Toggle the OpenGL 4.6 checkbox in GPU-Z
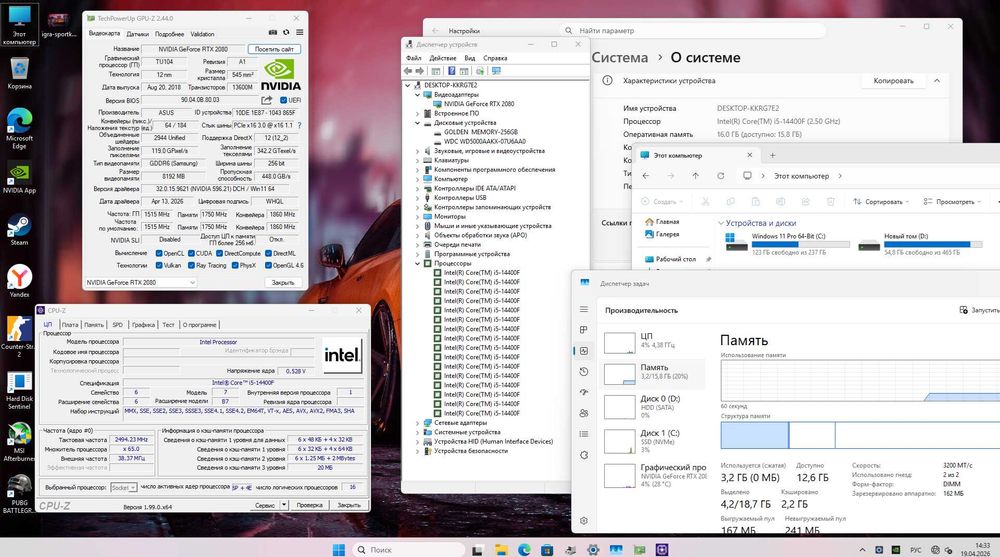Image resolution: width=1000 pixels, height=557 pixels. 268,265
